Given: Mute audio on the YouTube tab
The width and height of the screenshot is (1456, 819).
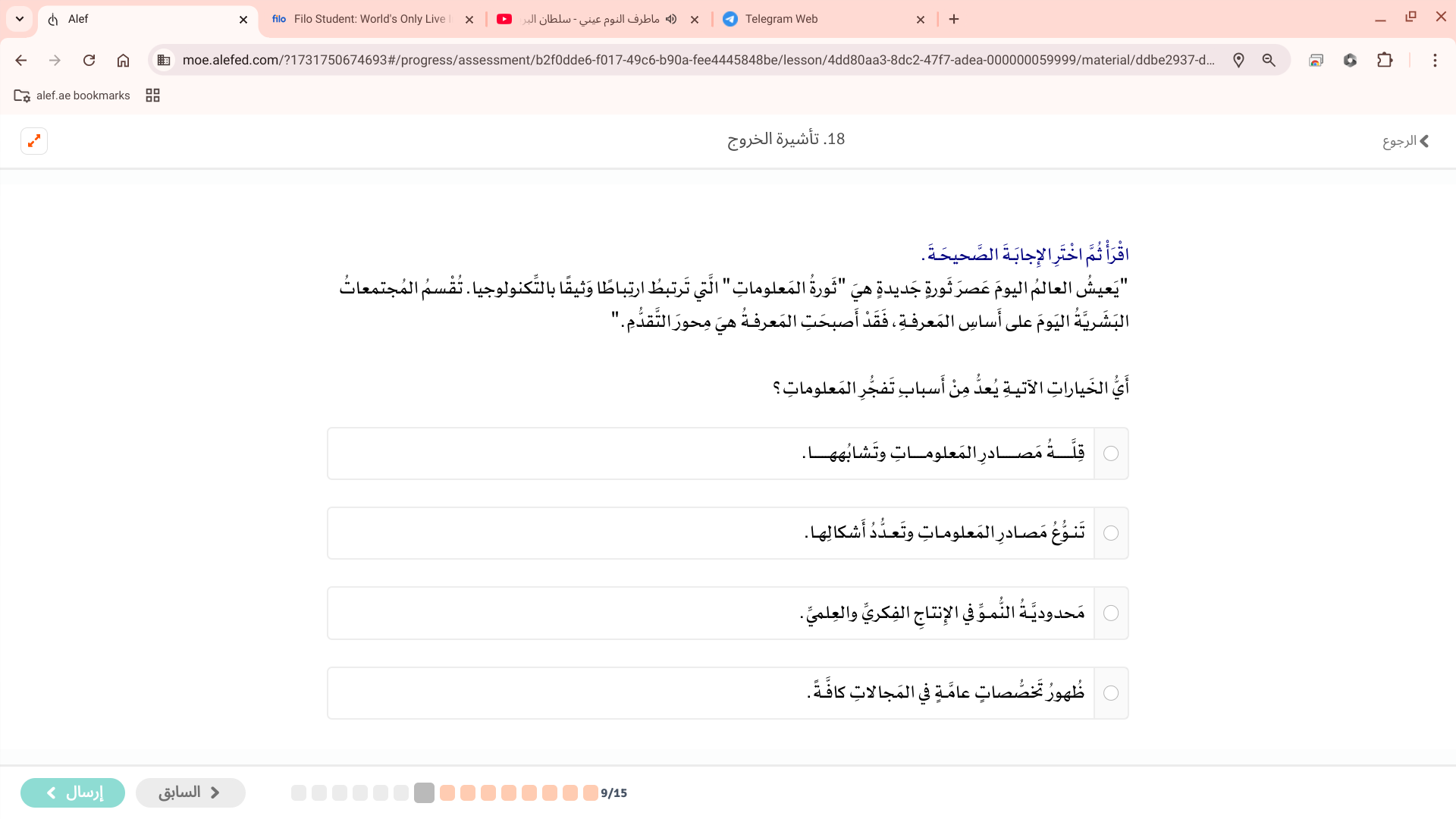Looking at the screenshot, I should tap(671, 19).
